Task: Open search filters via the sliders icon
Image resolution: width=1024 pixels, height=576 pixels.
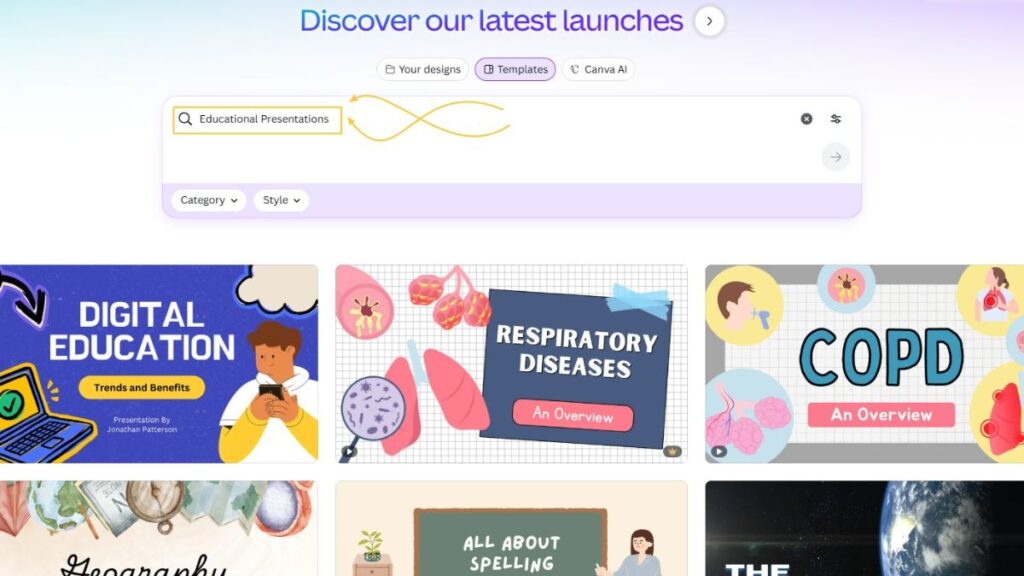Action: tap(836, 119)
